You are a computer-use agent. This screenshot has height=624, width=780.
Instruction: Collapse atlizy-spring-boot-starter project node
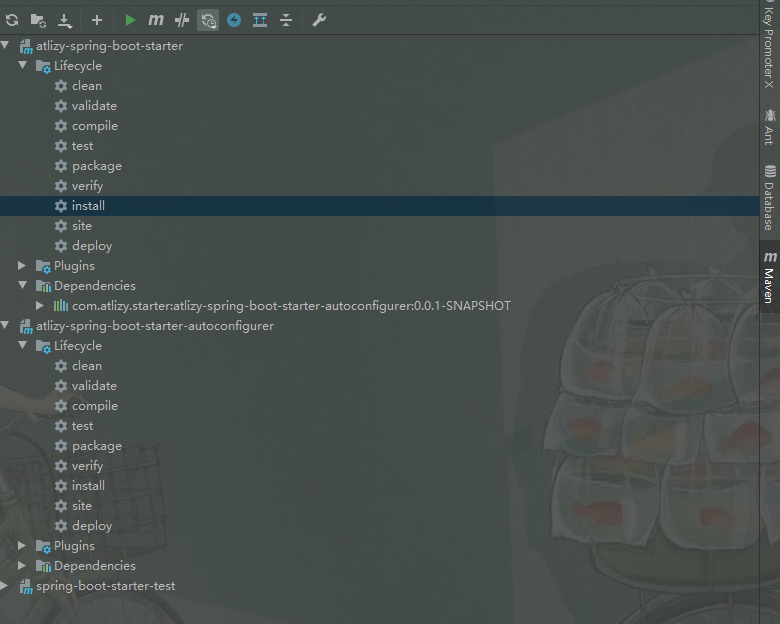point(5,45)
